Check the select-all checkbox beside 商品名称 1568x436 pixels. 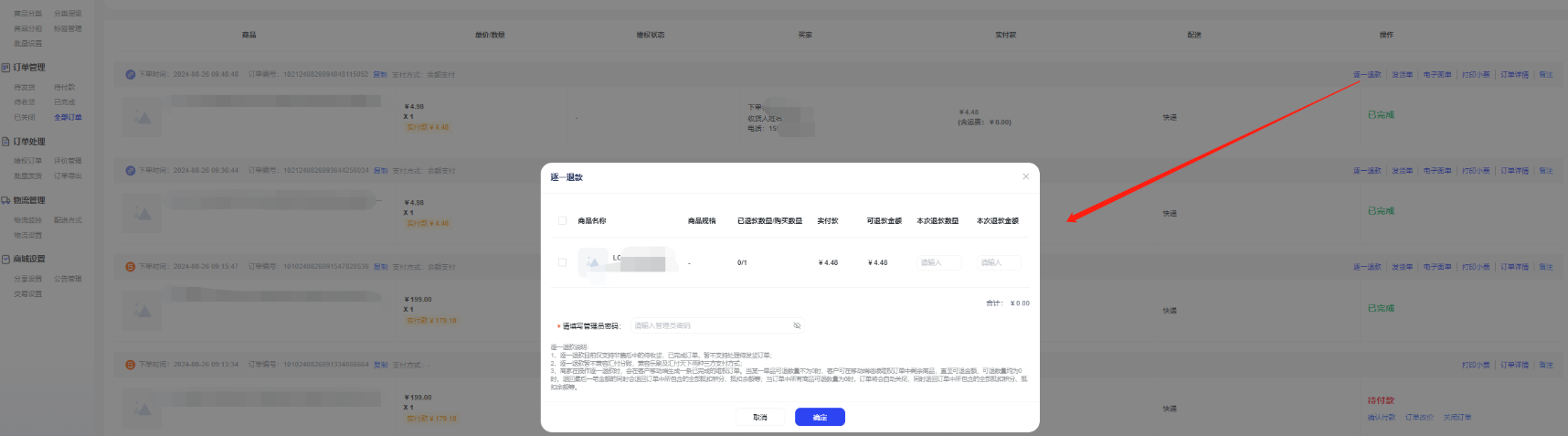coord(562,220)
